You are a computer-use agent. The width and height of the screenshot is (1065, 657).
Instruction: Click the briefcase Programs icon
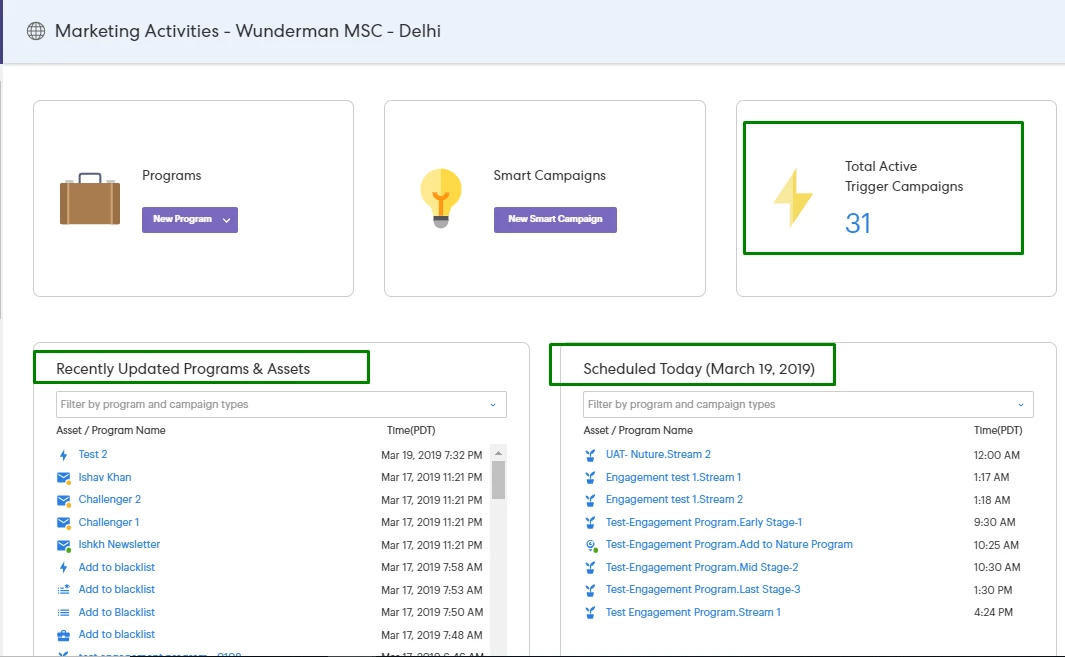(x=90, y=199)
